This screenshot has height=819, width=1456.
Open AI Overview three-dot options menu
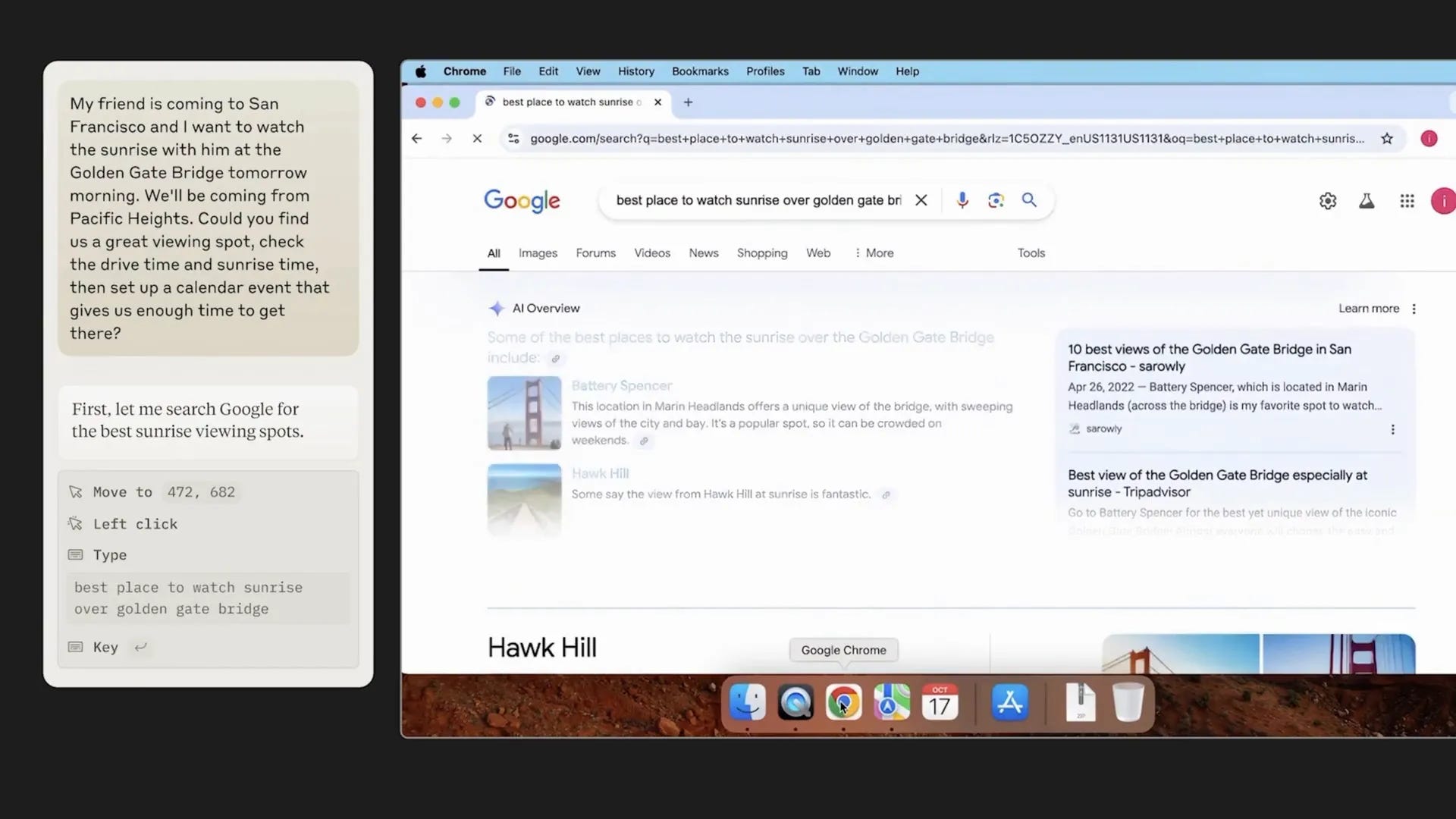(1414, 309)
